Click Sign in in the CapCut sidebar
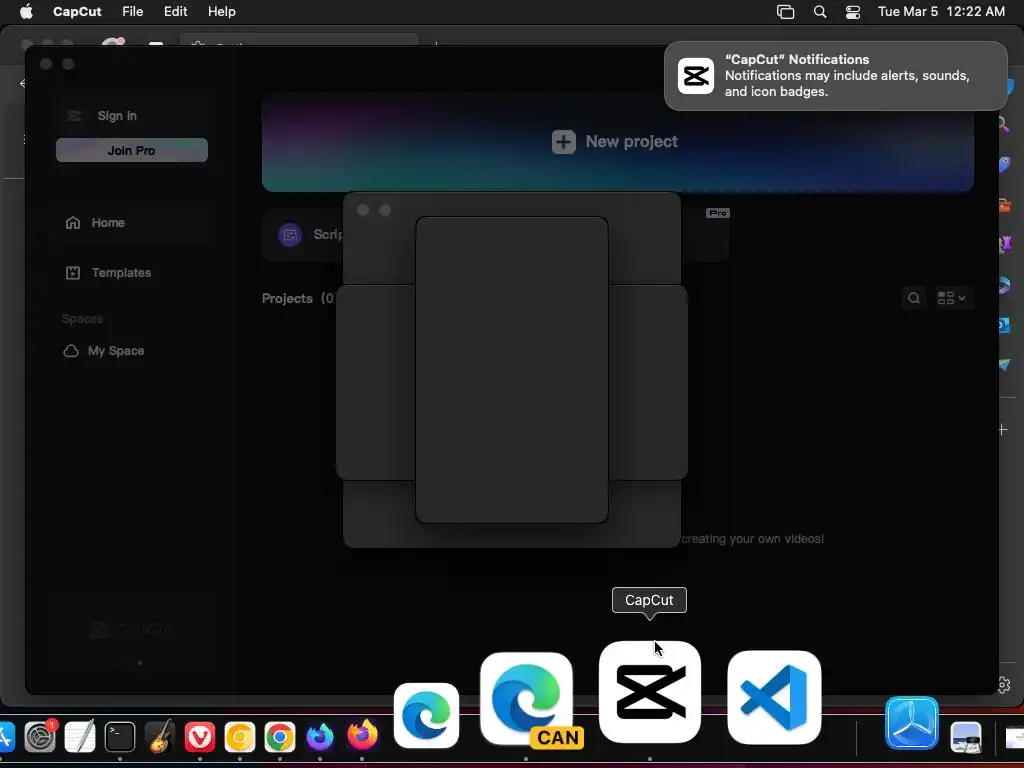 pyautogui.click(x=117, y=116)
